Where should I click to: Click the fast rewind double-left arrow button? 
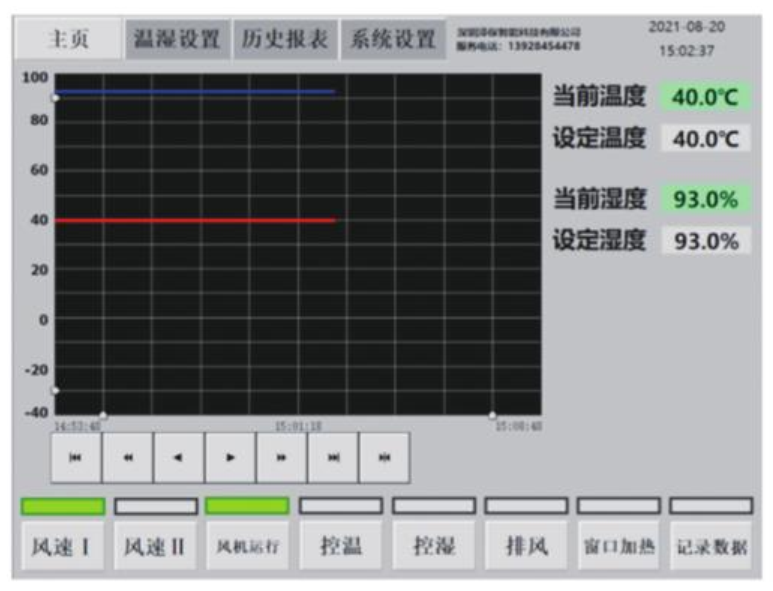coord(128,458)
